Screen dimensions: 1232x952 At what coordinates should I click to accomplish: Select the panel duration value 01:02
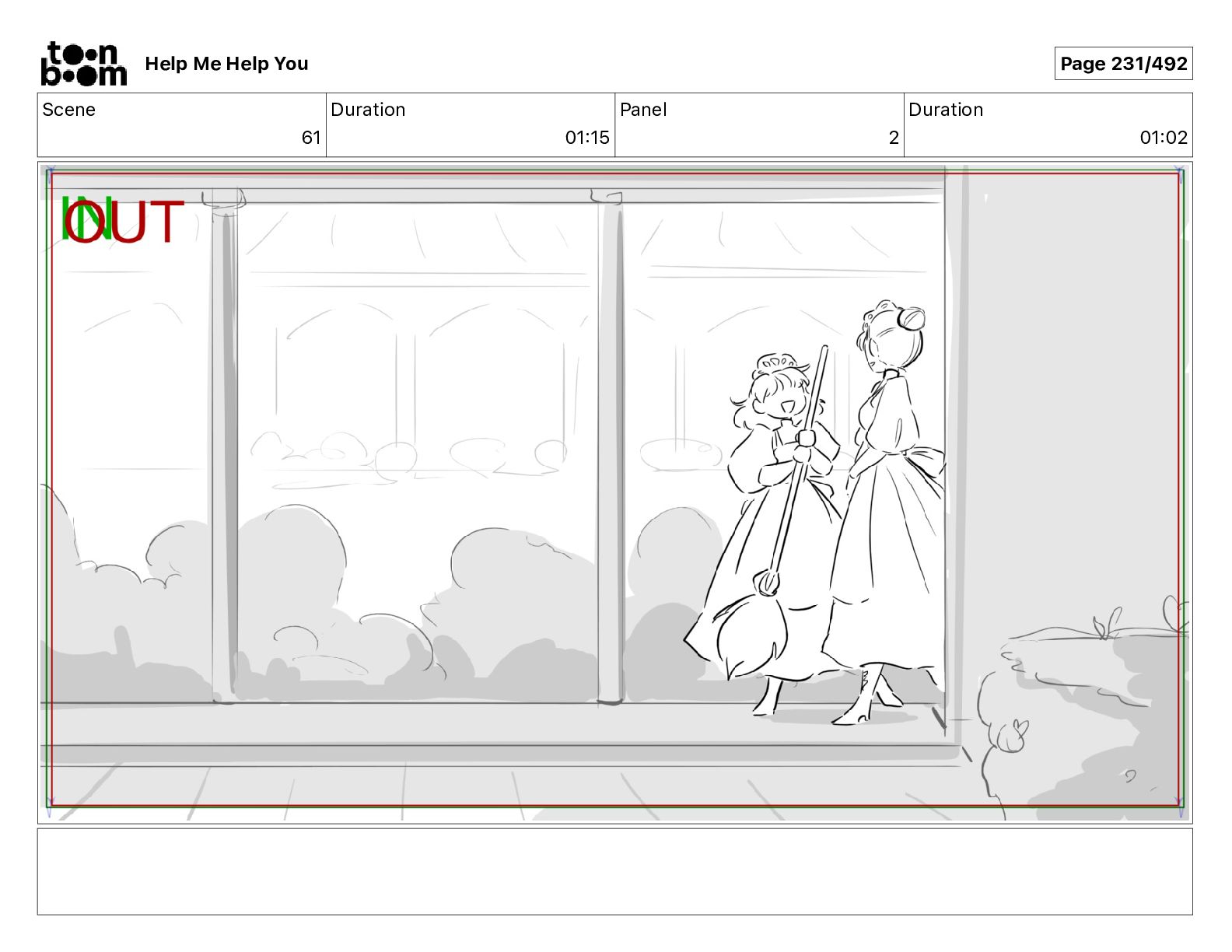[x=1164, y=138]
